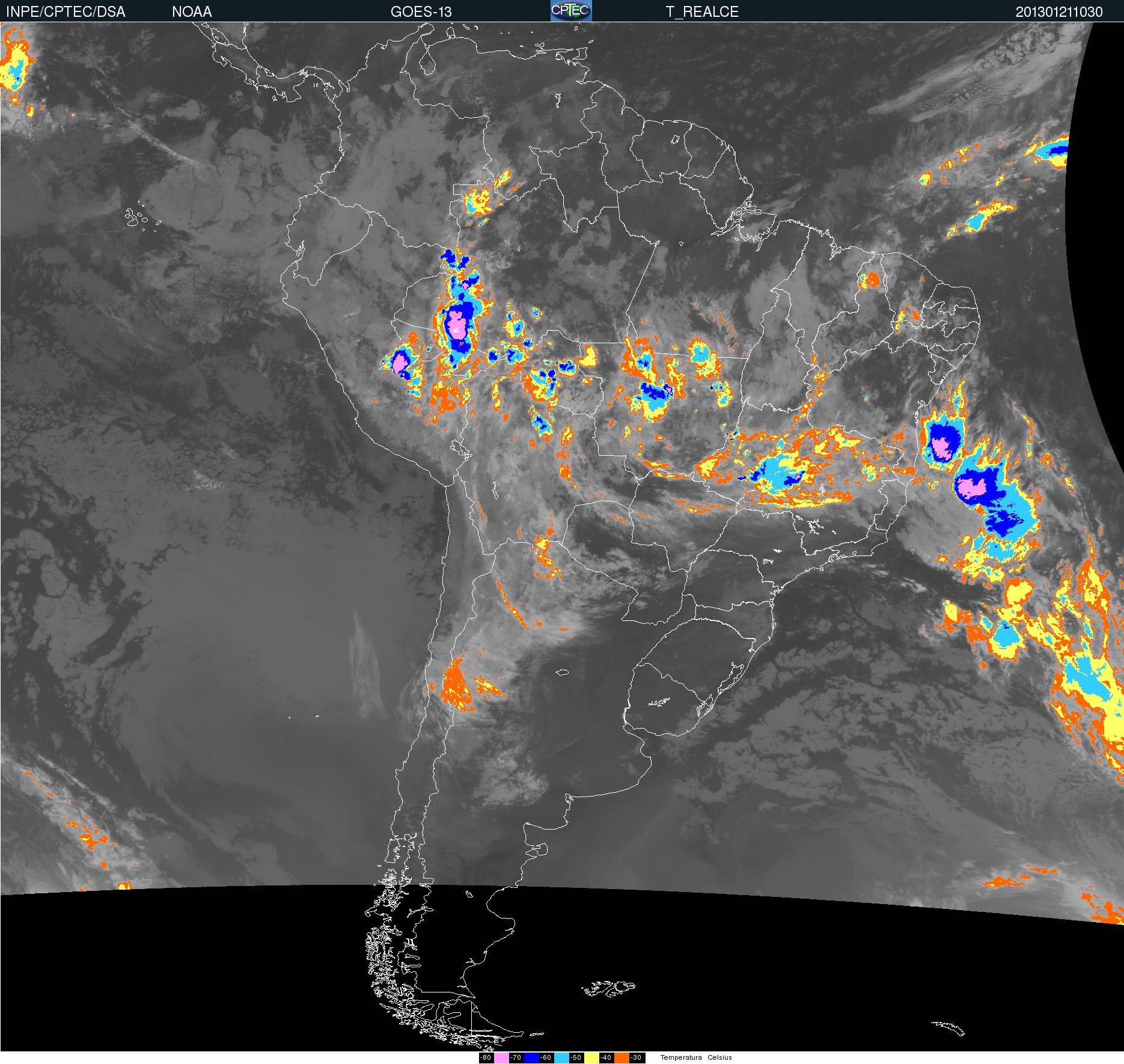Click the Temperatura Celsius legend caption

(696, 1058)
